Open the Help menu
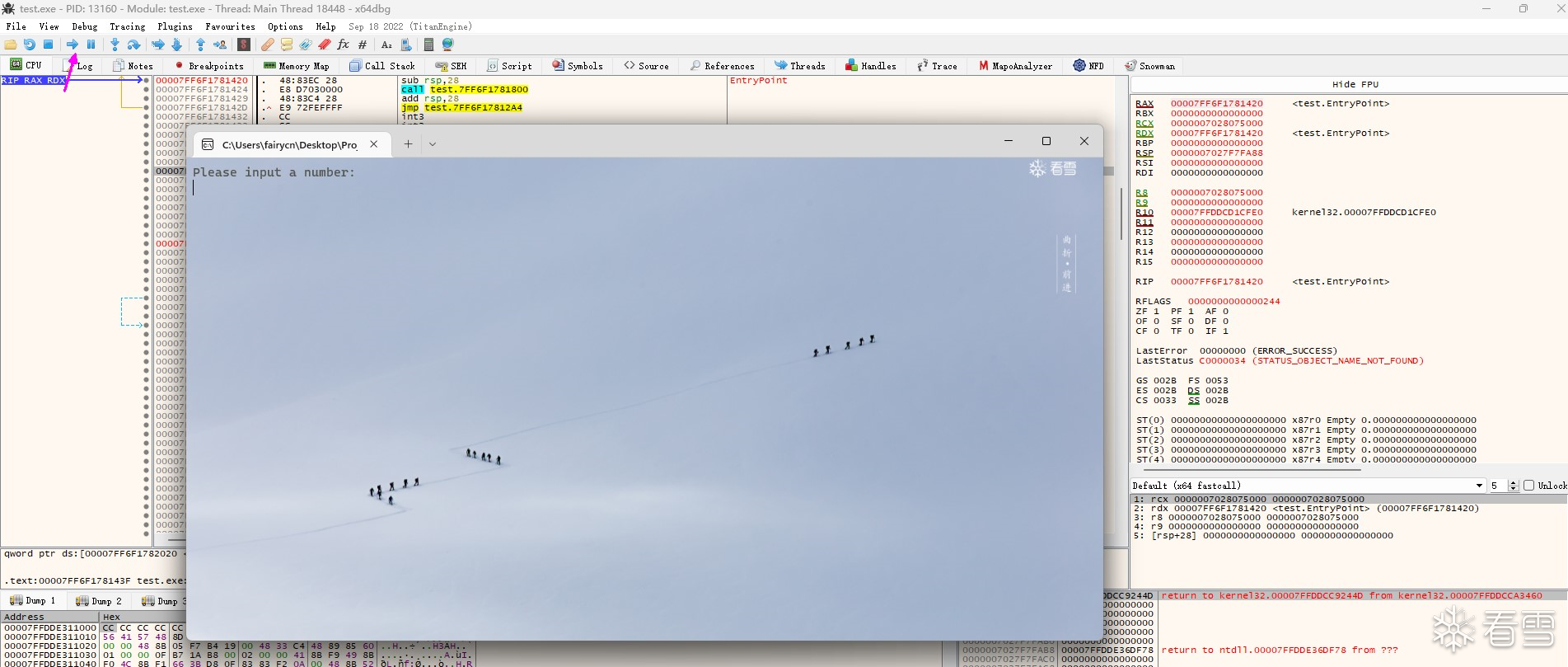This screenshot has width=1568, height=667. pos(326,26)
